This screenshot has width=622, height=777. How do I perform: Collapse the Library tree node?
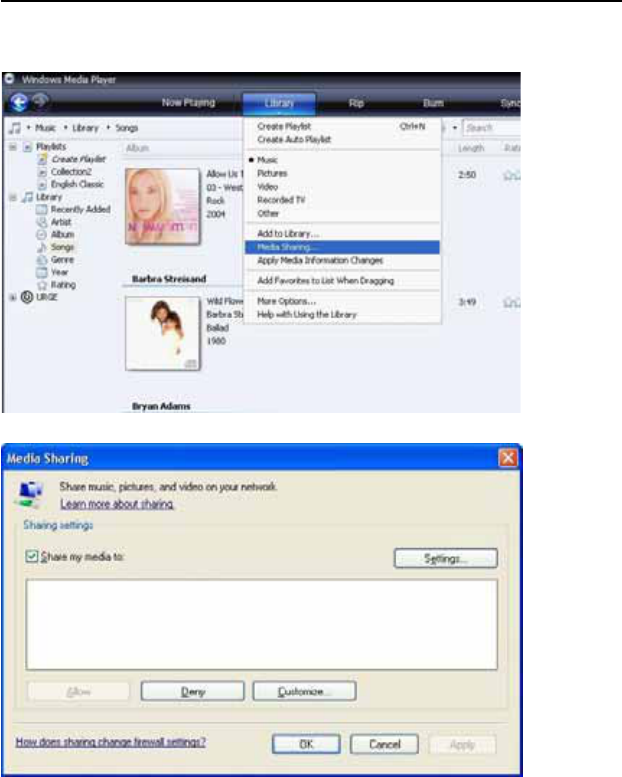[13, 197]
